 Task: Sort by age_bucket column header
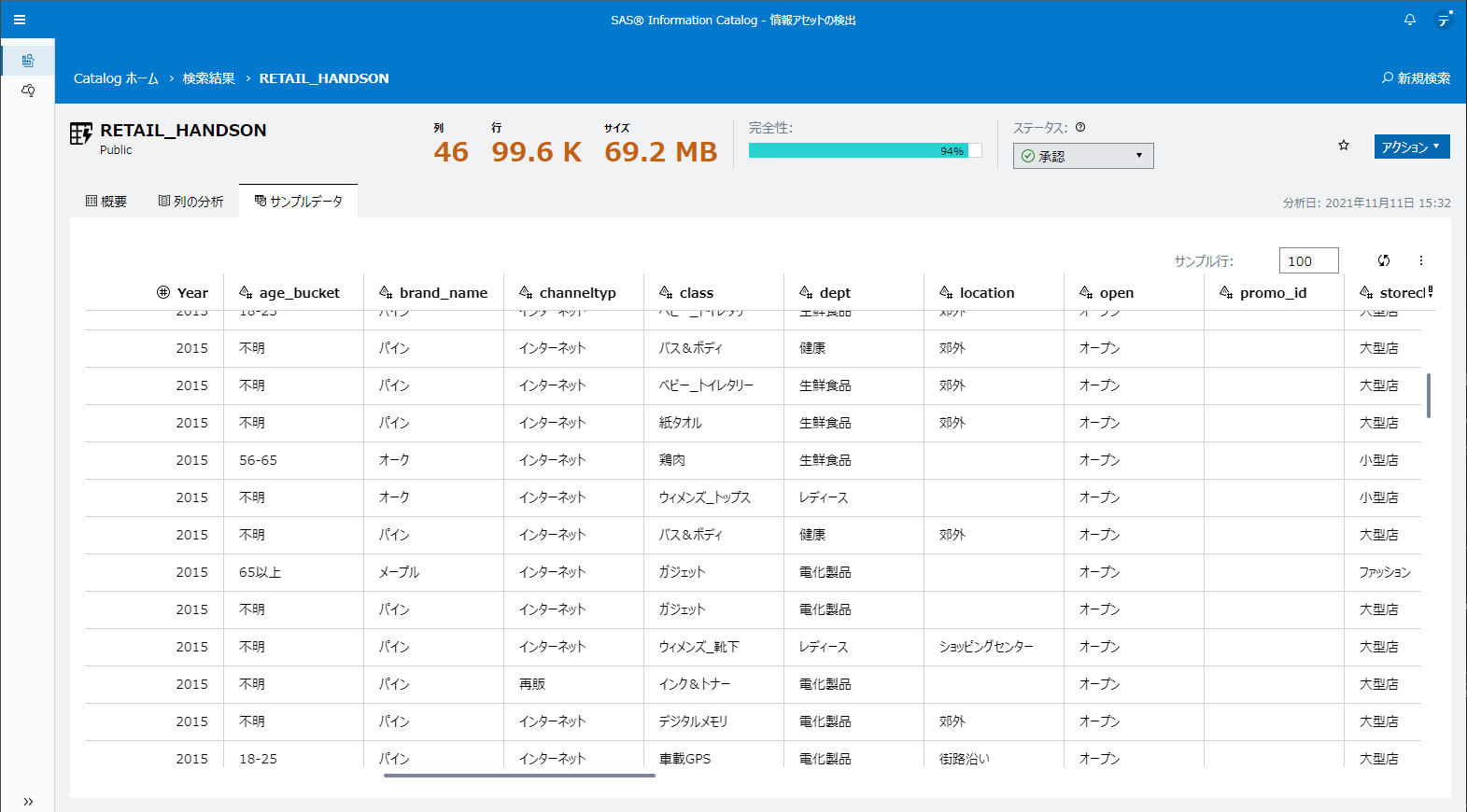pyautogui.click(x=300, y=292)
